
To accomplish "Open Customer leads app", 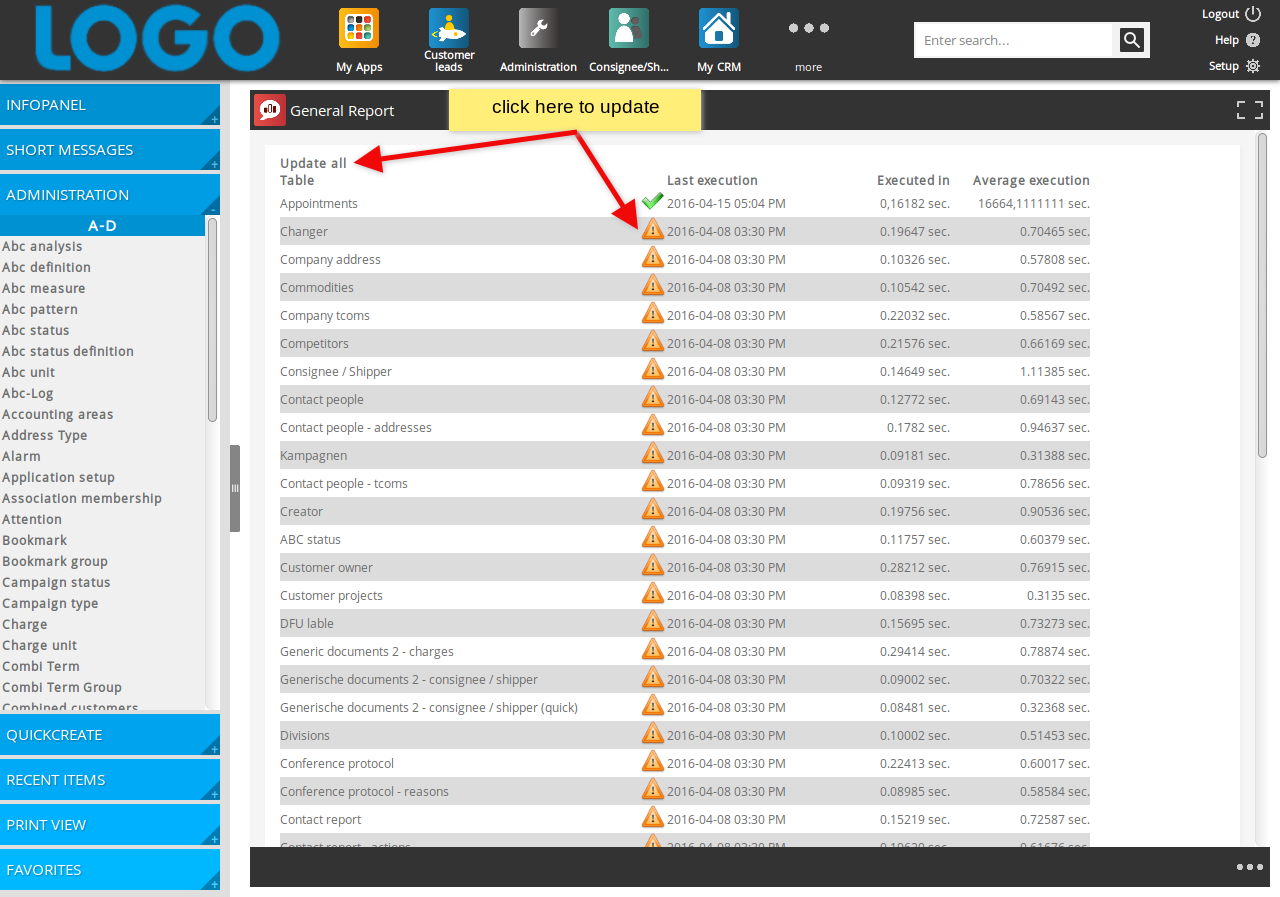I will click(x=449, y=29).
